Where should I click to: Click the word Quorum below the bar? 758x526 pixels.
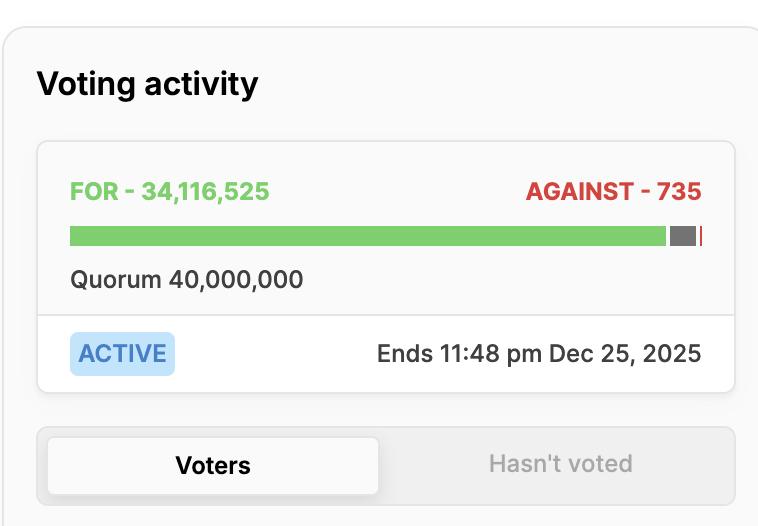pos(115,279)
